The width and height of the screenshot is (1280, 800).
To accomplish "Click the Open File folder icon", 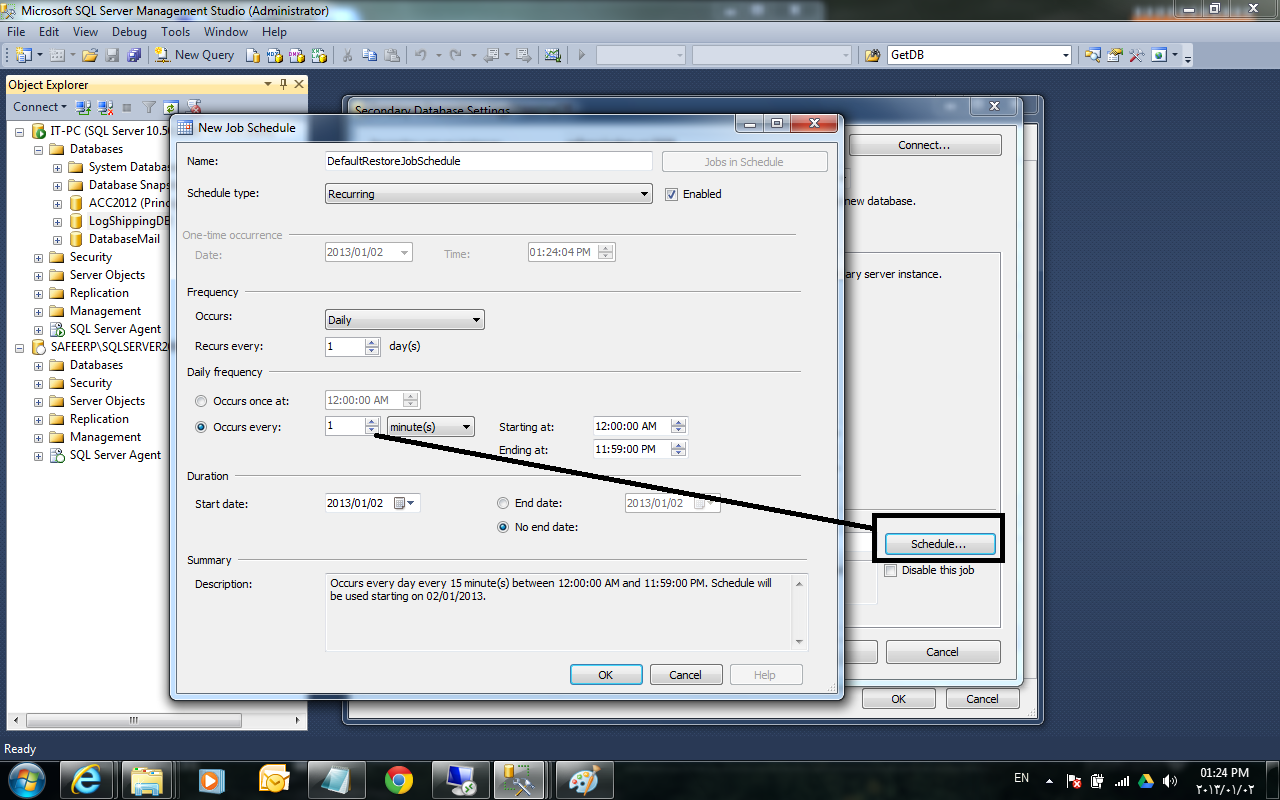I will point(90,55).
